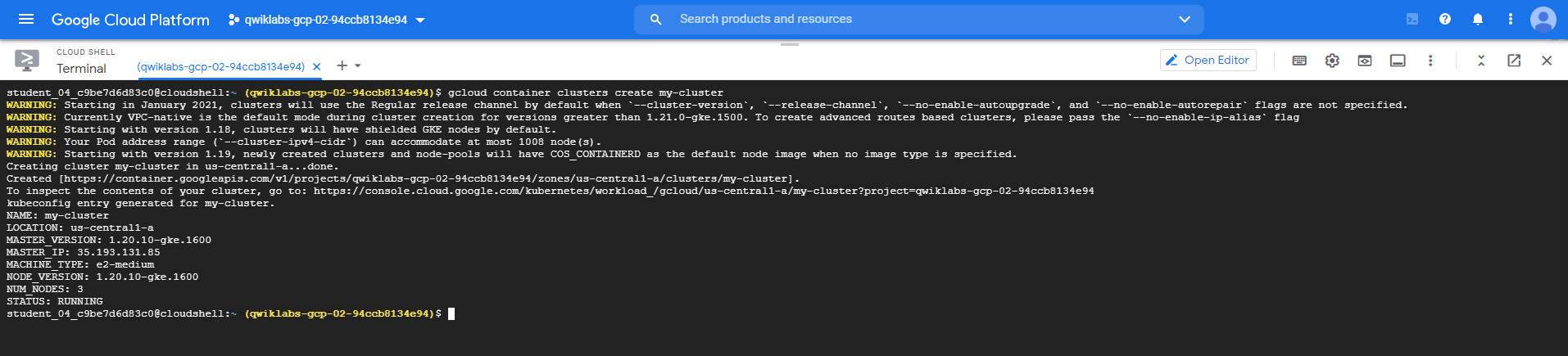Viewport: 1568px width, 356px height.
Task: Click the panel divider handle above the Cloud Shell bar
Action: [790, 44]
